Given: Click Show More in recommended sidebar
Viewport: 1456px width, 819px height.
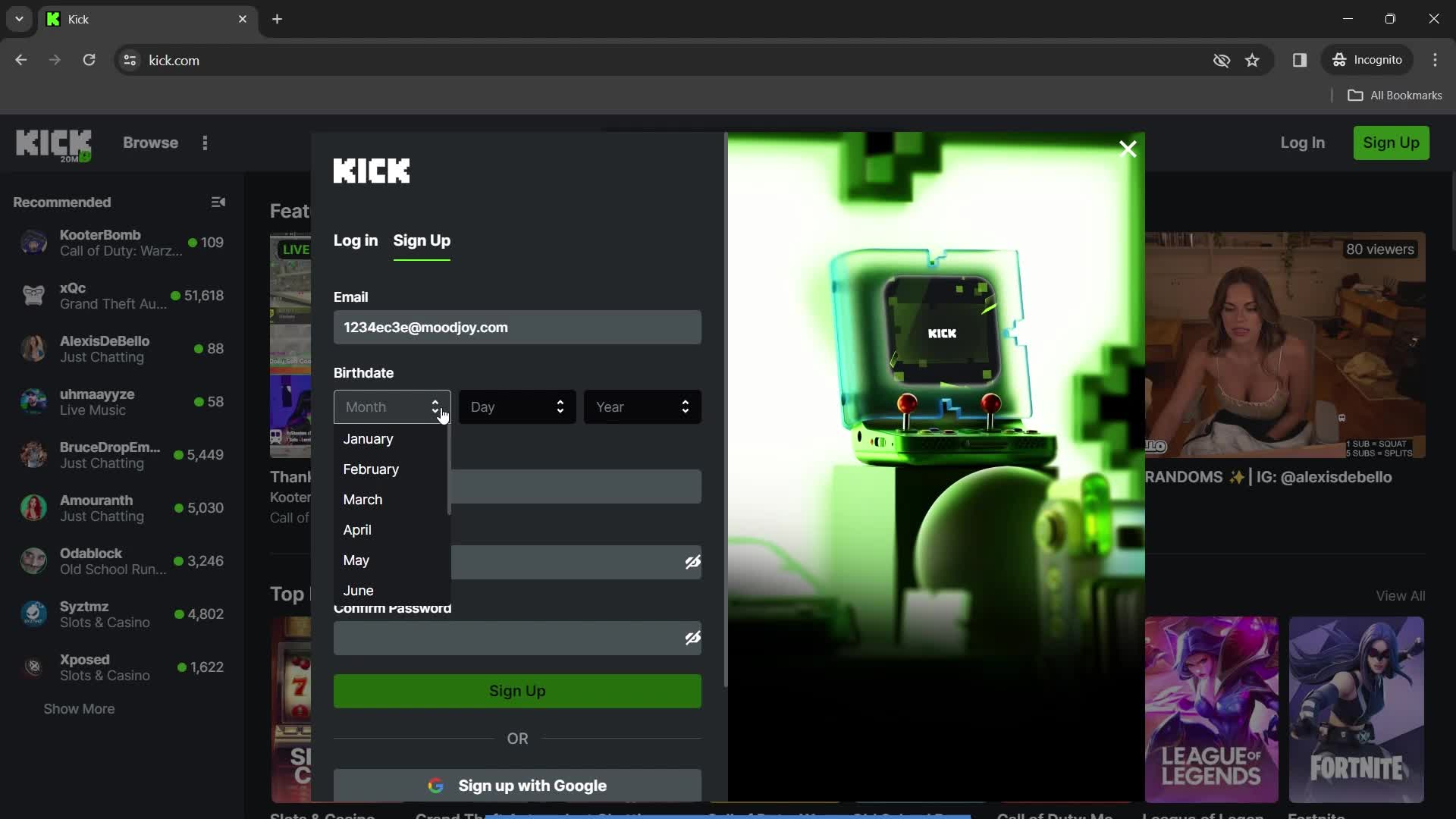Looking at the screenshot, I should pyautogui.click(x=79, y=708).
